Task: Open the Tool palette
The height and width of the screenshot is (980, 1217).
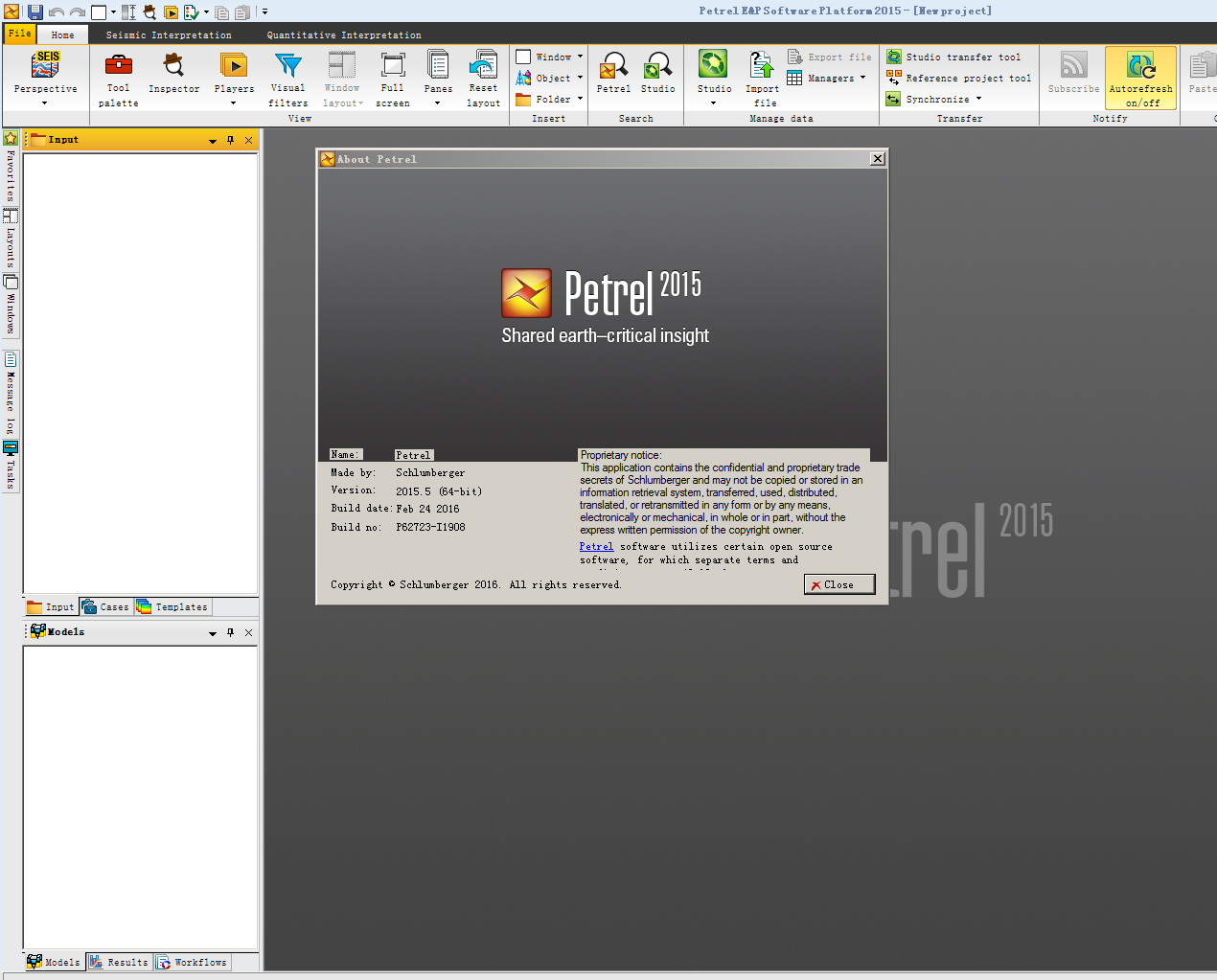Action: [118, 79]
